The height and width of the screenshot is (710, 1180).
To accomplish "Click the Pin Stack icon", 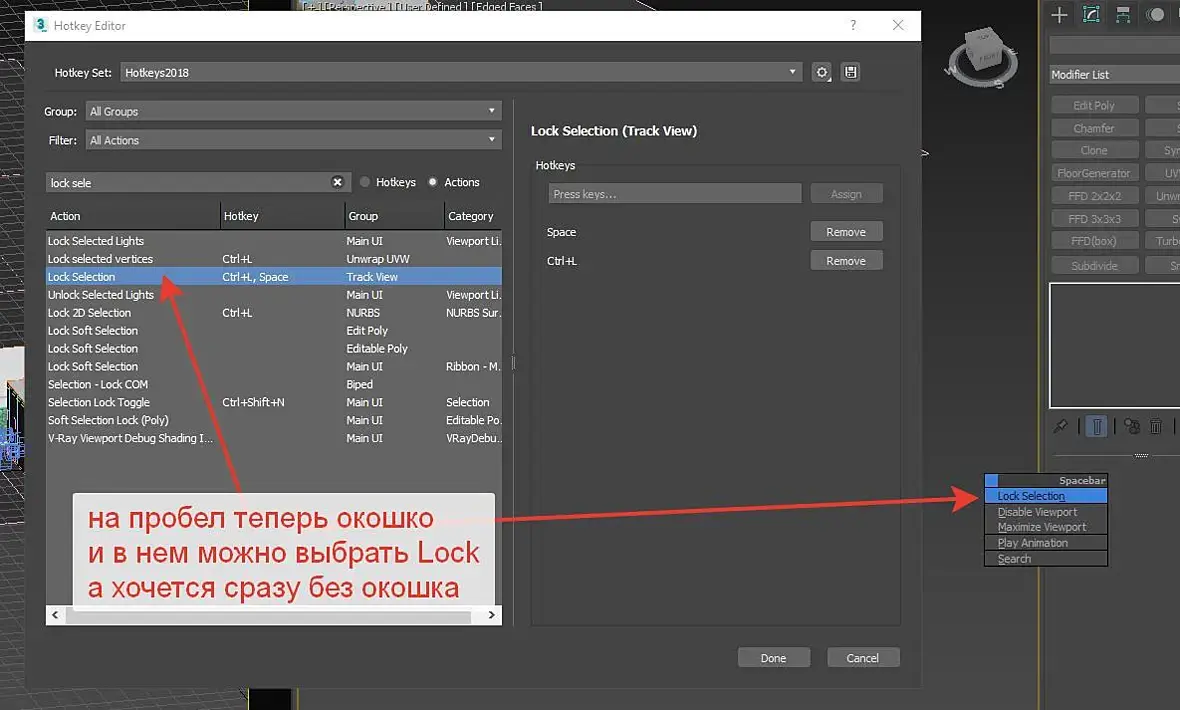I will (1060, 427).
